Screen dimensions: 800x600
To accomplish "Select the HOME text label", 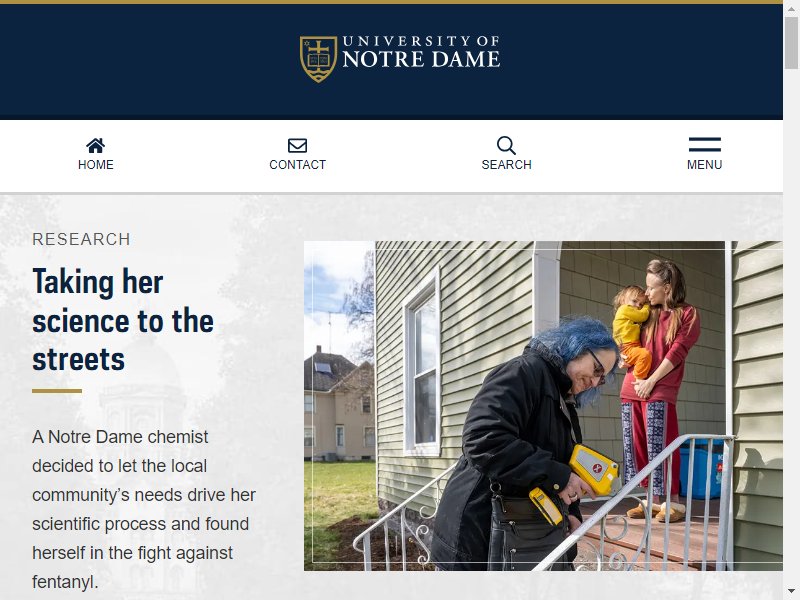I will pyautogui.click(x=95, y=165).
